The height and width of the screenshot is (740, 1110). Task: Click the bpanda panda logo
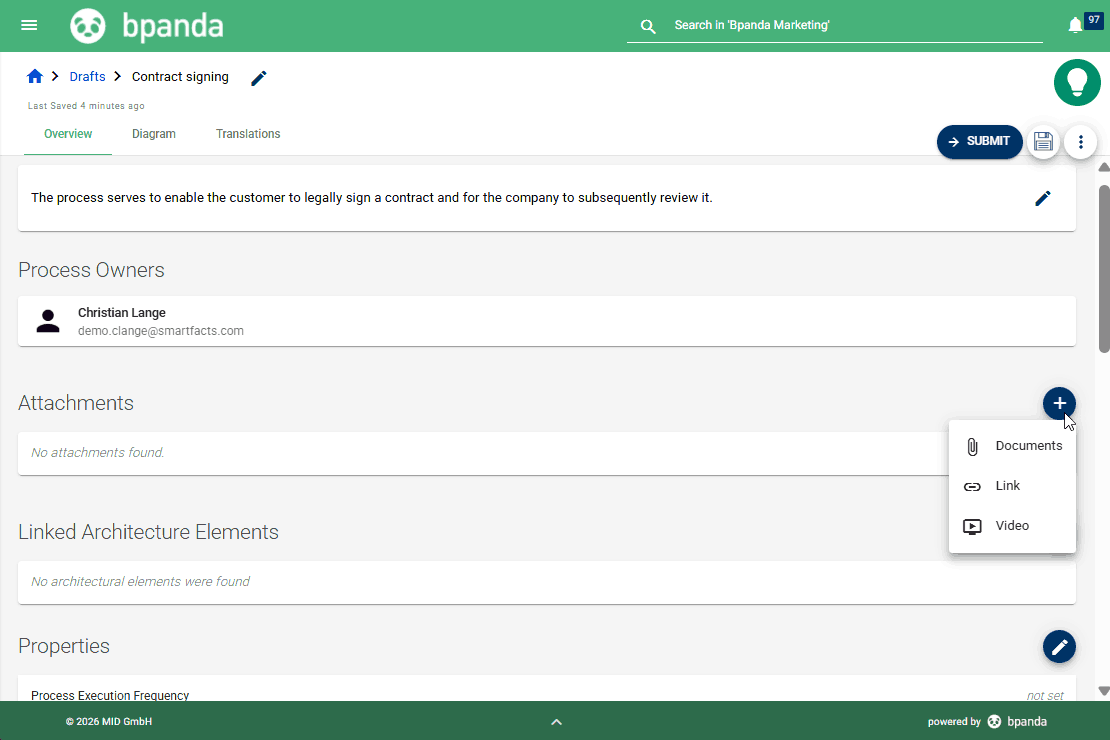(x=88, y=26)
